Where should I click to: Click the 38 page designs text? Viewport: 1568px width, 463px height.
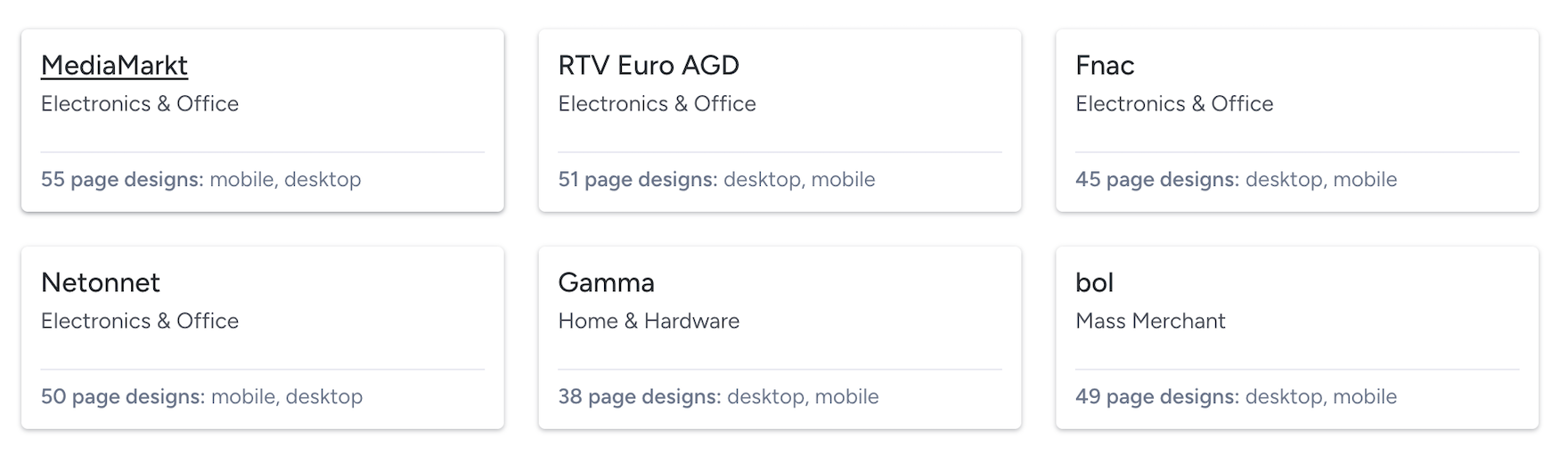click(639, 396)
